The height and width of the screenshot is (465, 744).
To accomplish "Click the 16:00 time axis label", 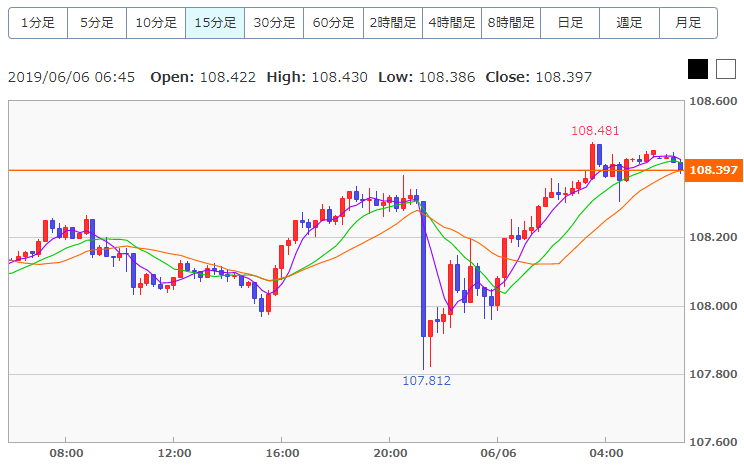I will [x=282, y=453].
